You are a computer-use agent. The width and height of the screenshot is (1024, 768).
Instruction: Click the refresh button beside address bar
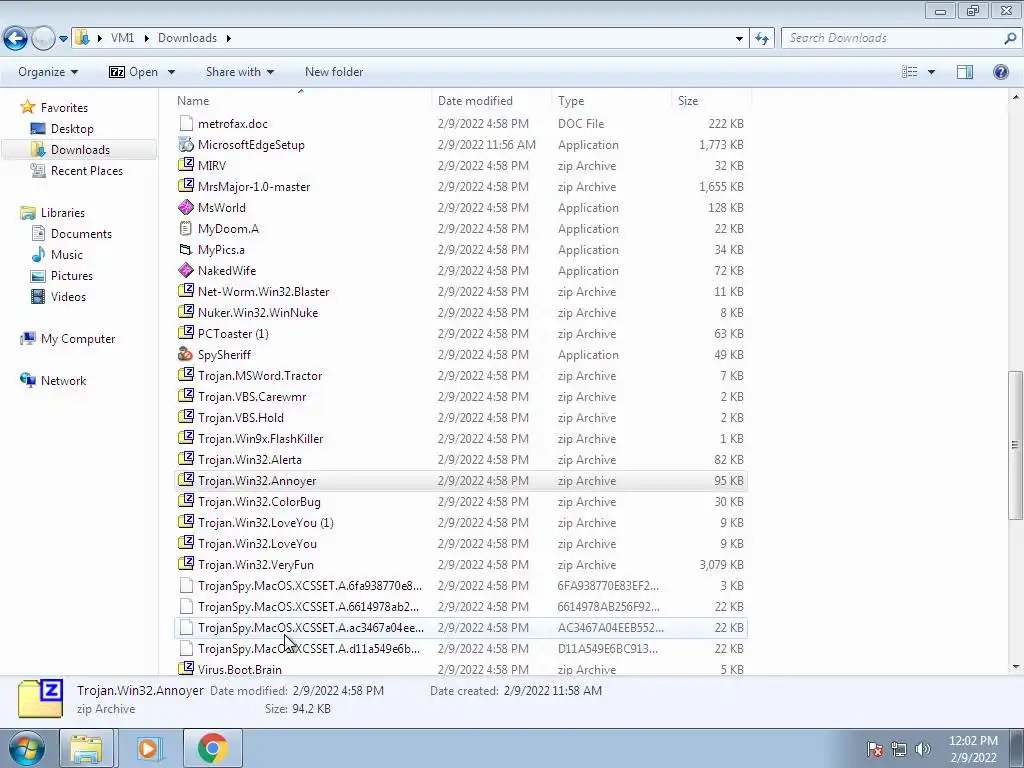pos(761,39)
